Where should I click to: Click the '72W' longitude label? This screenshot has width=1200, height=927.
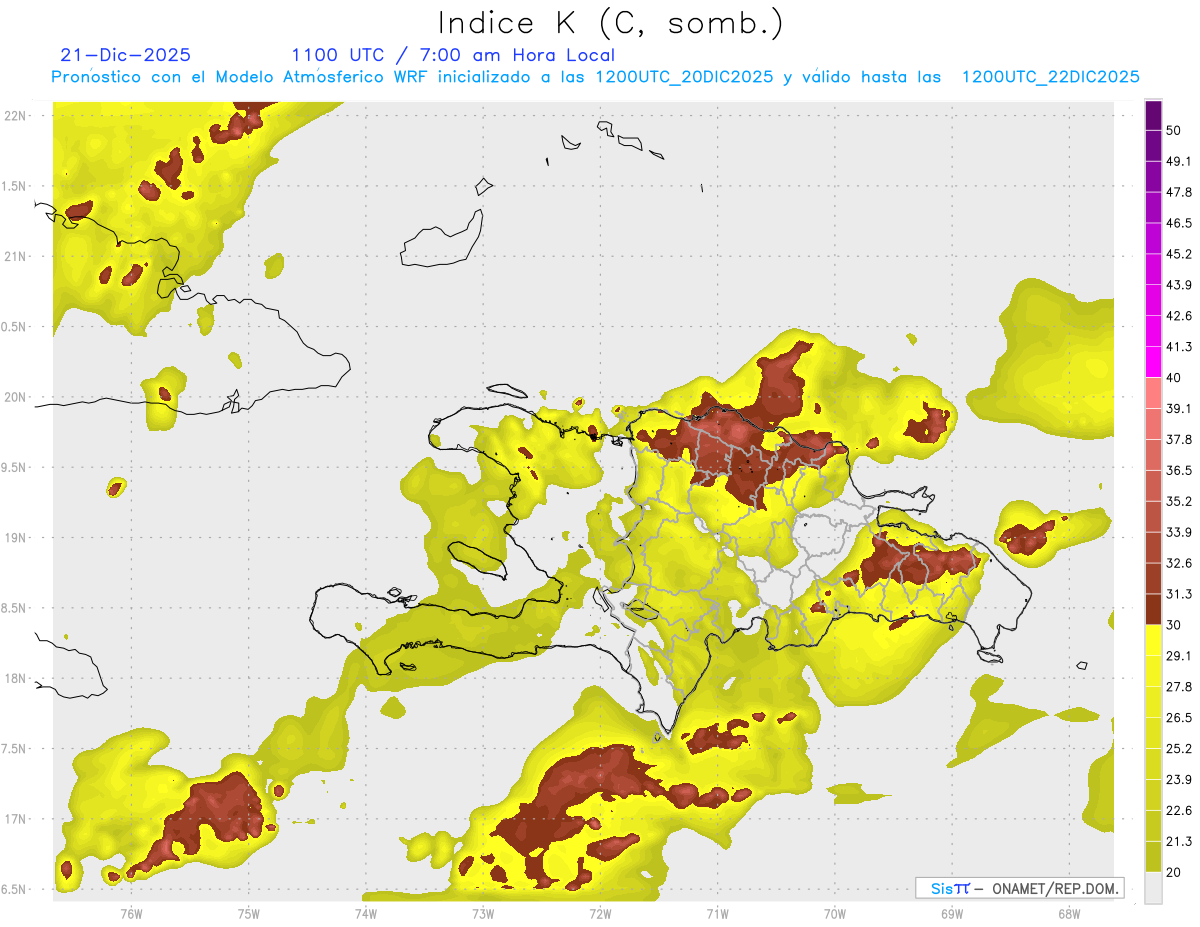pyautogui.click(x=600, y=913)
